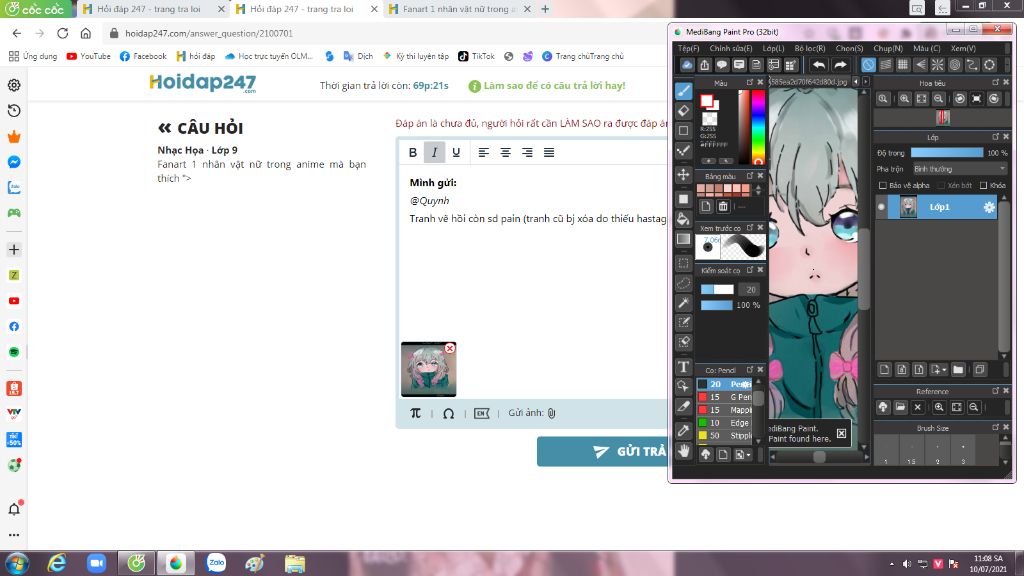Click next canvas tab arrow
Image resolution: width=1024 pixels, height=576 pixels.
pyautogui.click(x=866, y=82)
